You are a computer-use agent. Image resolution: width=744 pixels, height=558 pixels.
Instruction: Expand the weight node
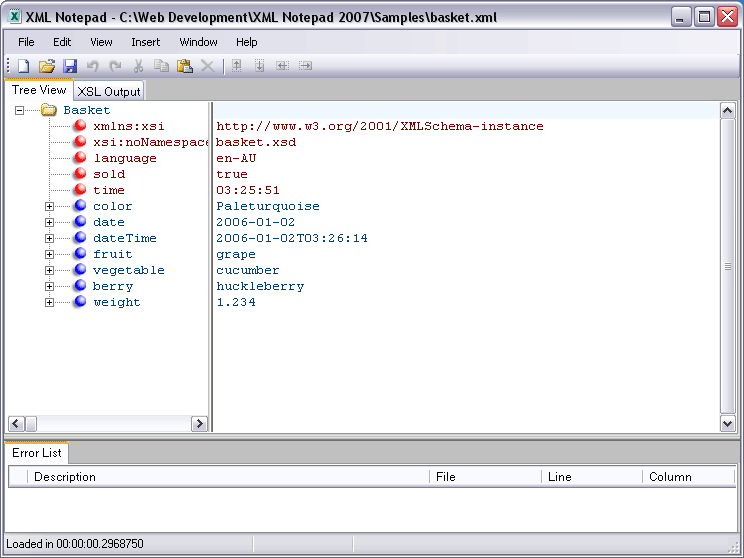(x=49, y=302)
